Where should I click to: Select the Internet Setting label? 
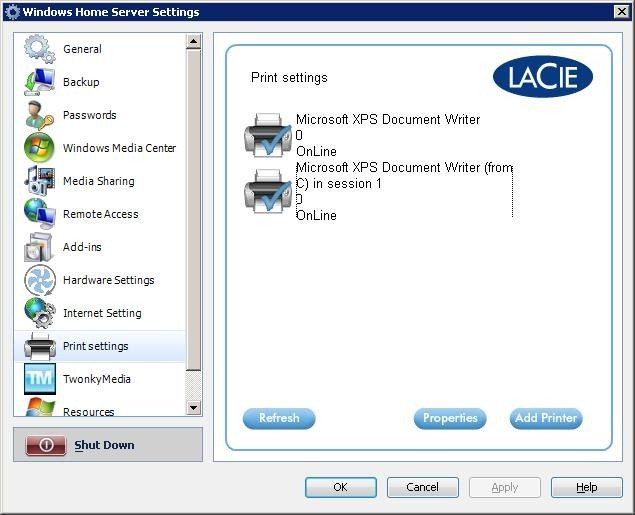(x=102, y=313)
